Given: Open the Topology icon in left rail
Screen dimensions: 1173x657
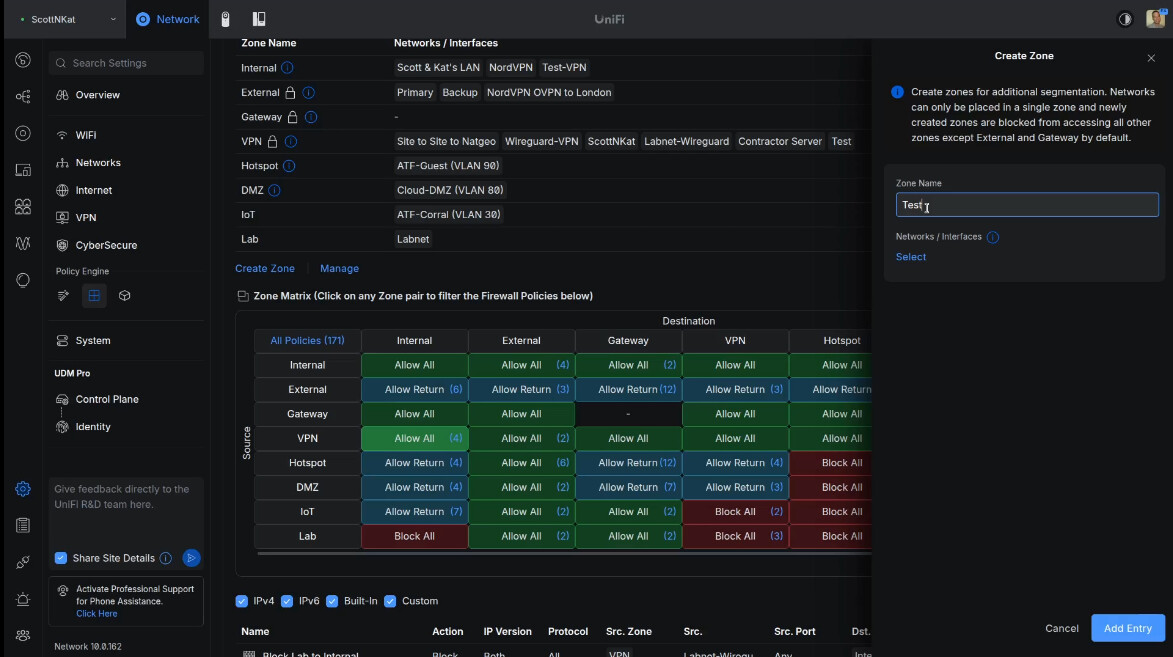Looking at the screenshot, I should [23, 97].
